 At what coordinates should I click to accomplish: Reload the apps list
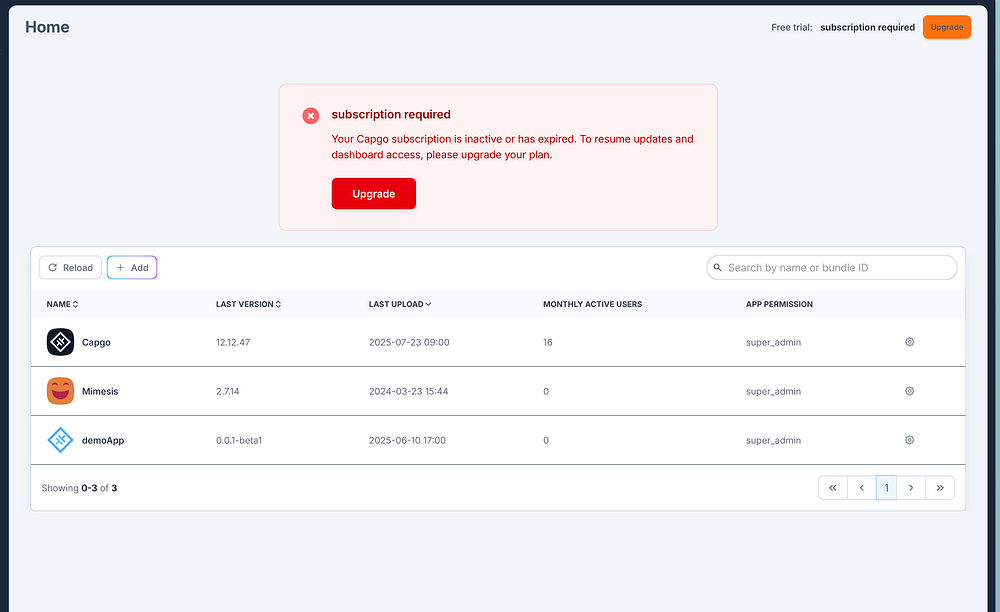coord(70,268)
